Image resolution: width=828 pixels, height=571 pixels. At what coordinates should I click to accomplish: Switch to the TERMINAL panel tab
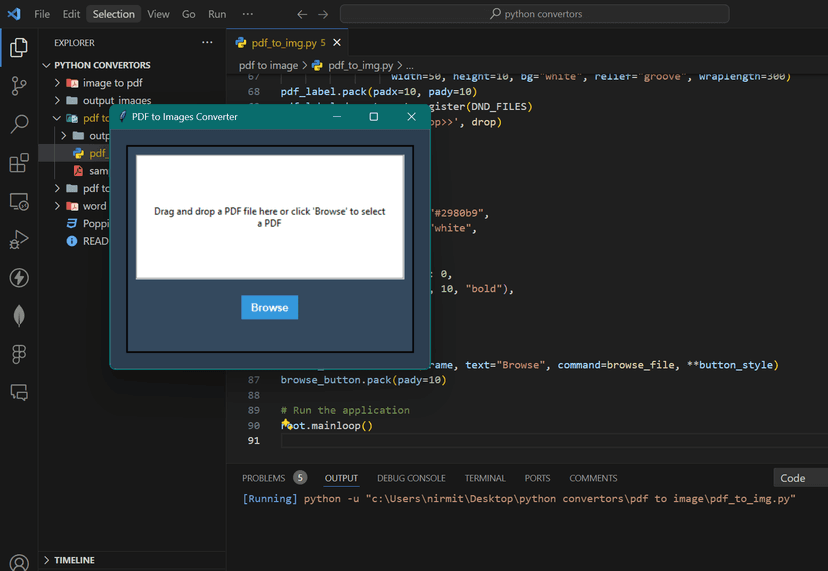click(485, 478)
